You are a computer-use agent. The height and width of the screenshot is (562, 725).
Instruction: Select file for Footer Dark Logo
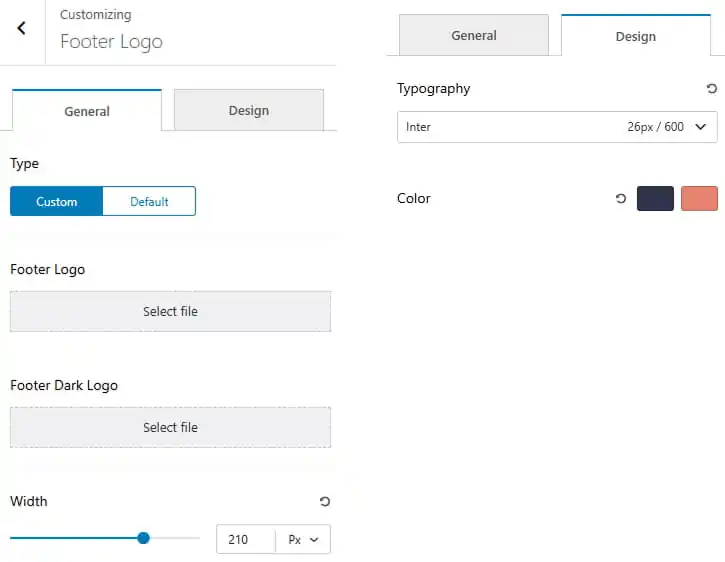point(171,427)
